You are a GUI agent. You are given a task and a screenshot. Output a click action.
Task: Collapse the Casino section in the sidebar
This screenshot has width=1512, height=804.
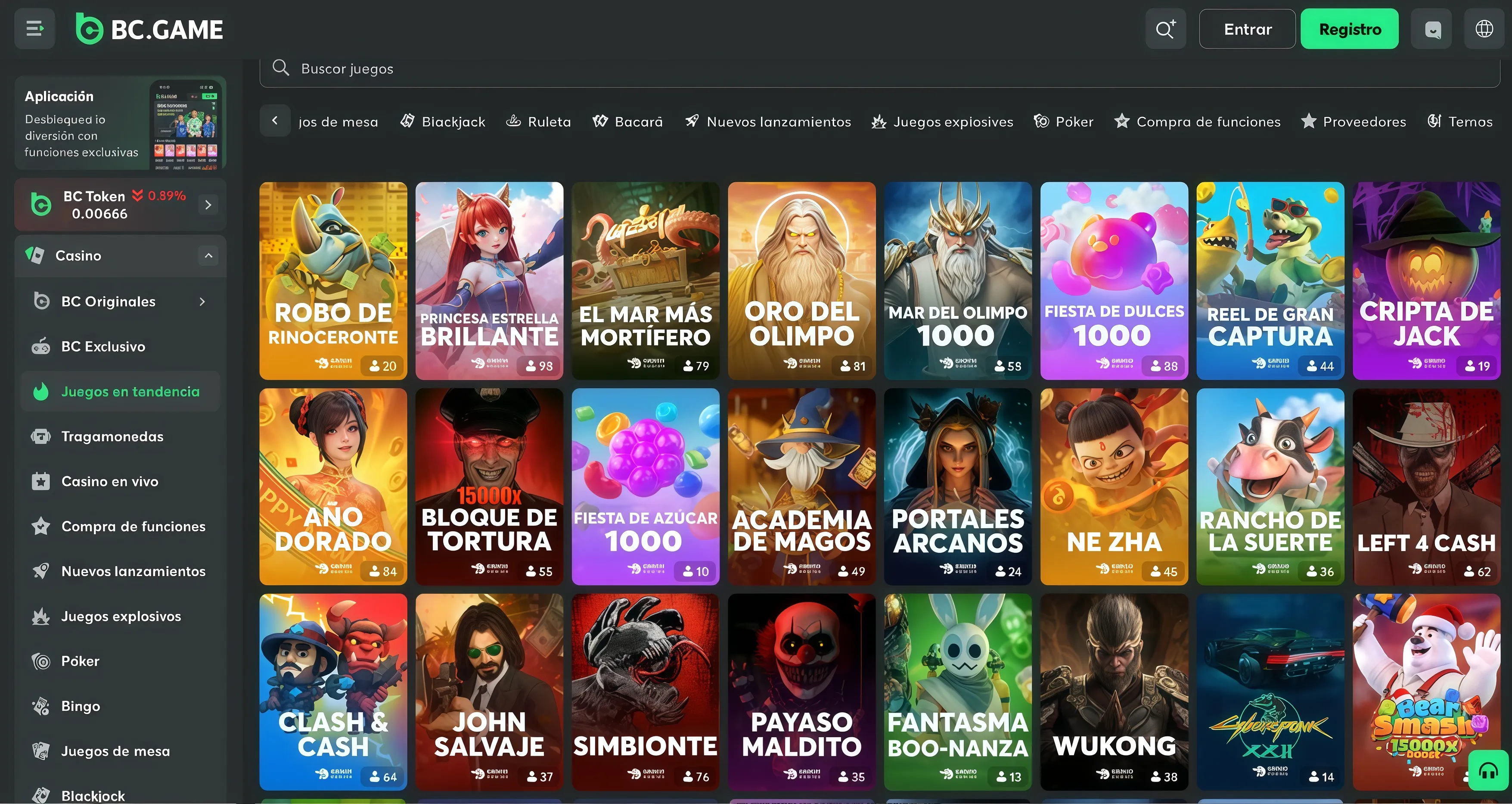(x=208, y=256)
